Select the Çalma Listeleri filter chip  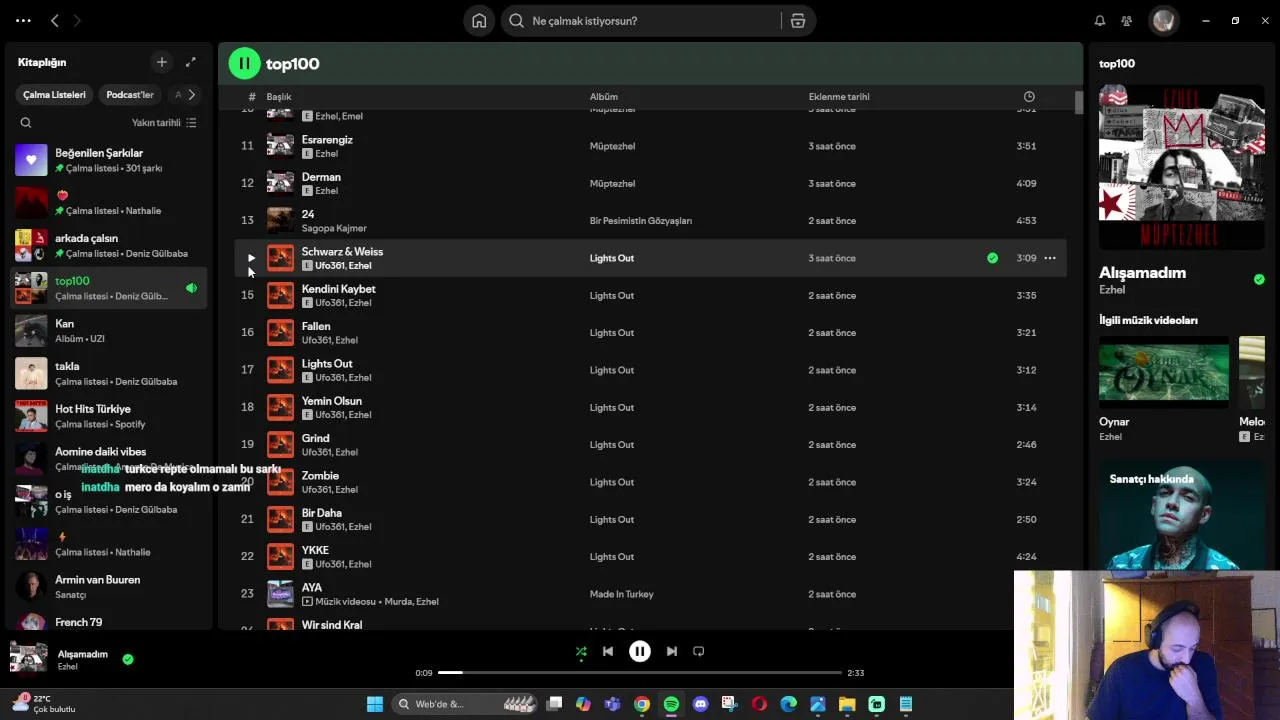55,95
